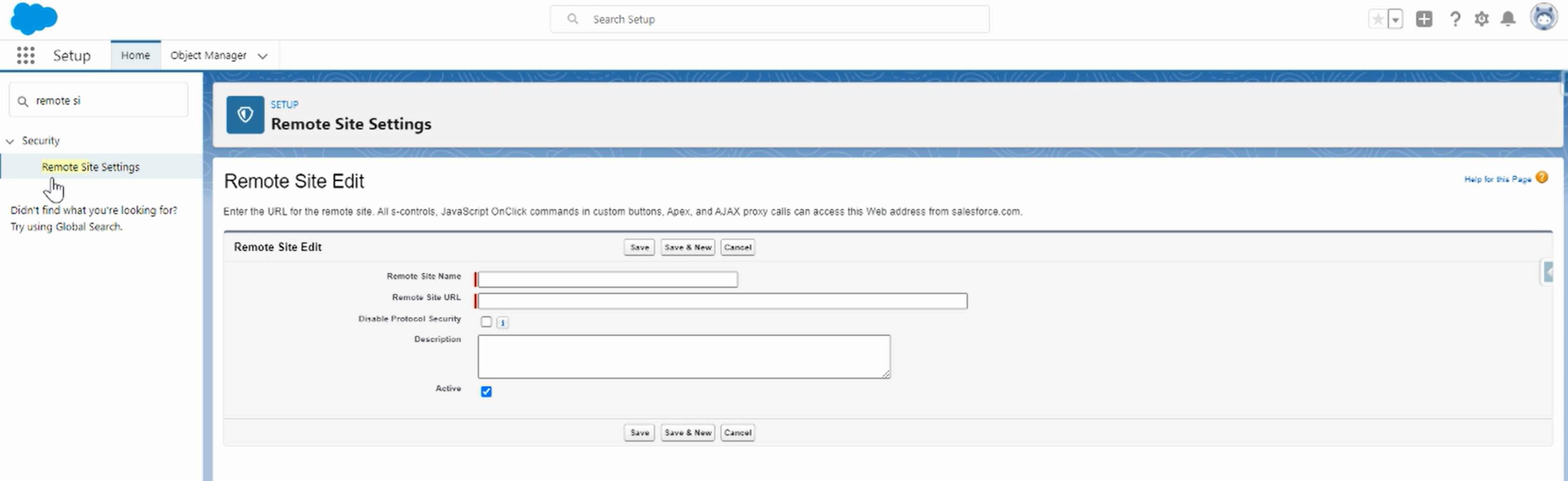The image size is (1568, 481).
Task: Open the App Launcher grid icon
Action: pyautogui.click(x=25, y=55)
